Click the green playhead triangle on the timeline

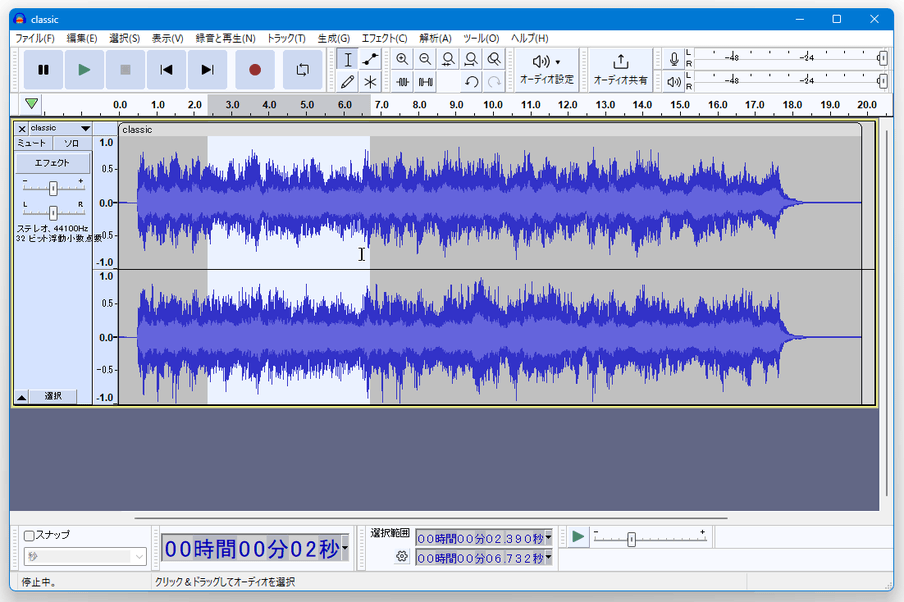(32, 104)
